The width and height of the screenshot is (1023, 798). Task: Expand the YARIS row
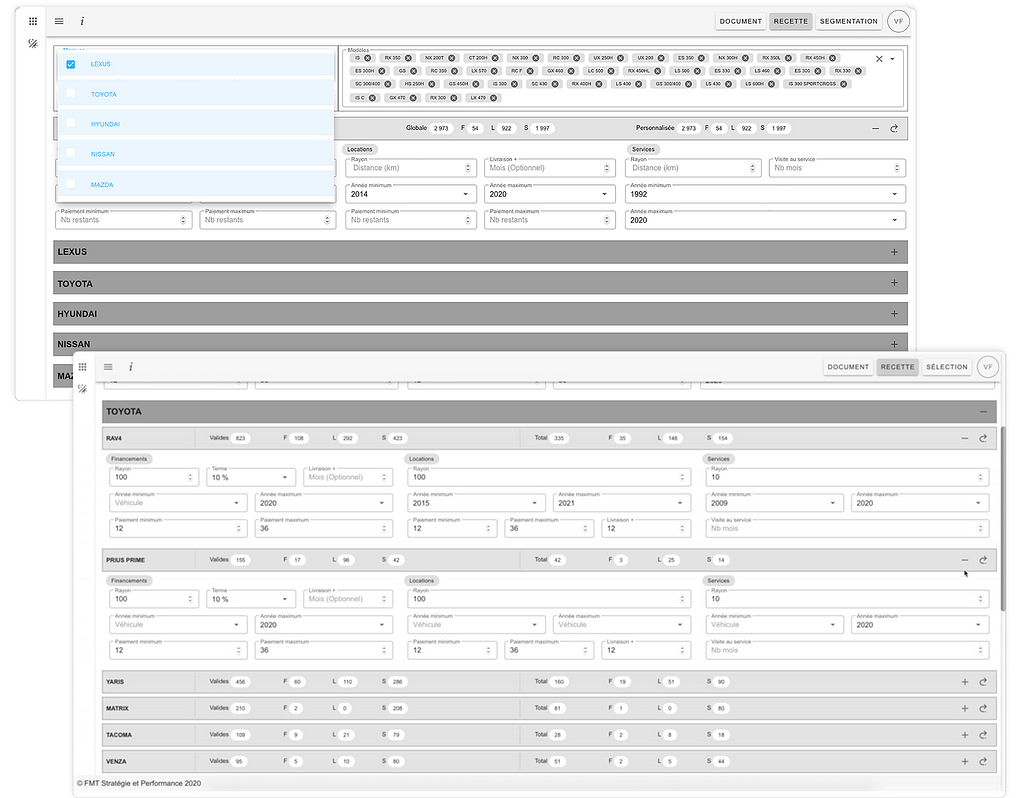coord(964,682)
